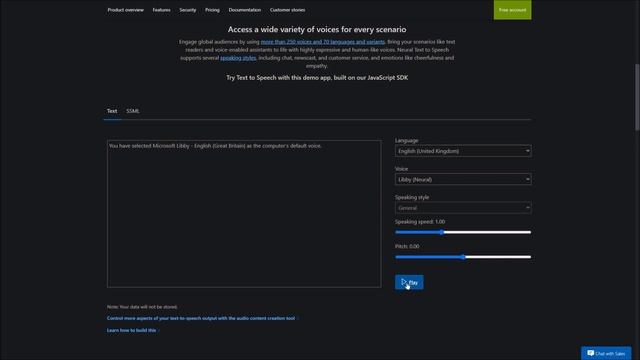Screen dimensions: 640x360
Task: Open Customer stories navigation link
Action: click(287, 10)
